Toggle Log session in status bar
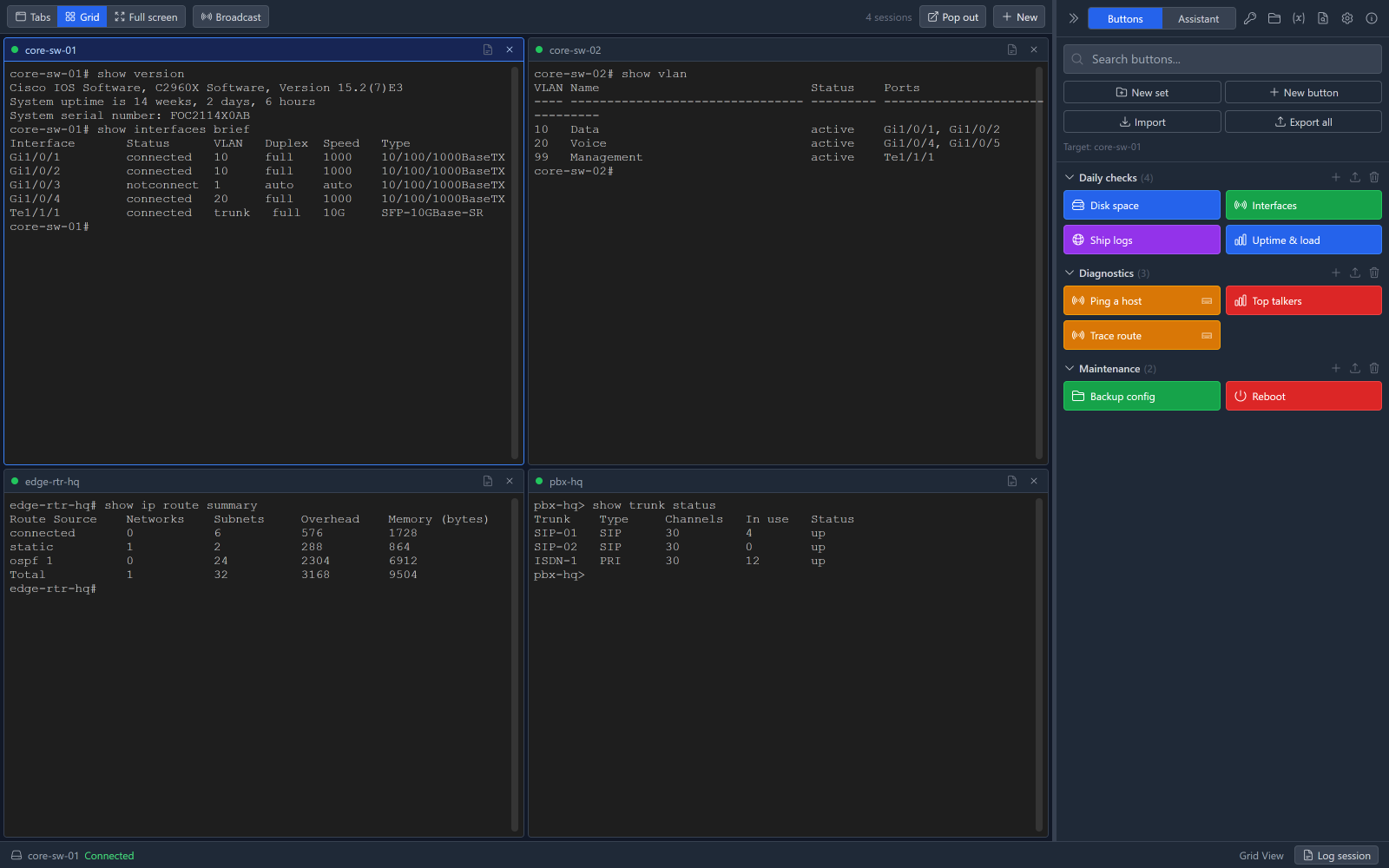Screen dimensions: 1389x868 tap(1337, 855)
